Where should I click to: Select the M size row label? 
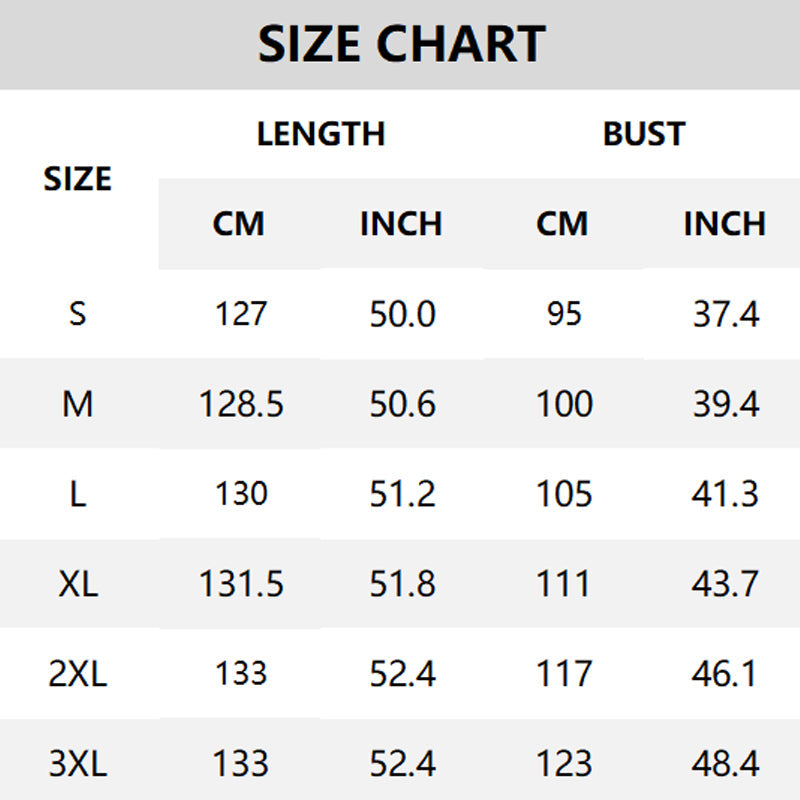point(78,404)
